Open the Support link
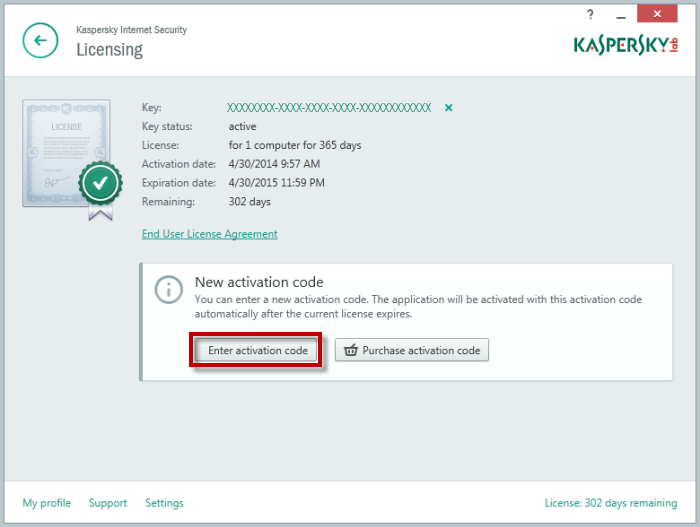Screen dimensions: 700x527 pos(108,503)
